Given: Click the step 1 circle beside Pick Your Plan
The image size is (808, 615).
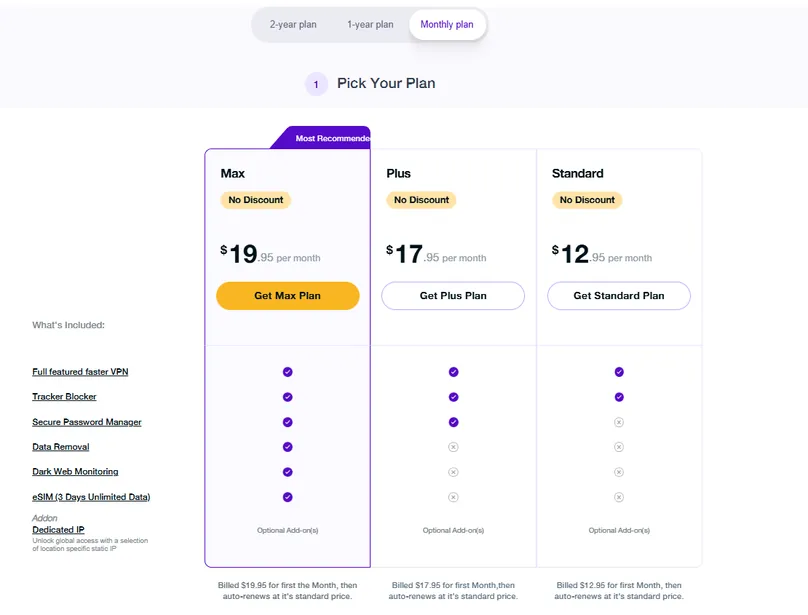Looking at the screenshot, I should coord(316,84).
